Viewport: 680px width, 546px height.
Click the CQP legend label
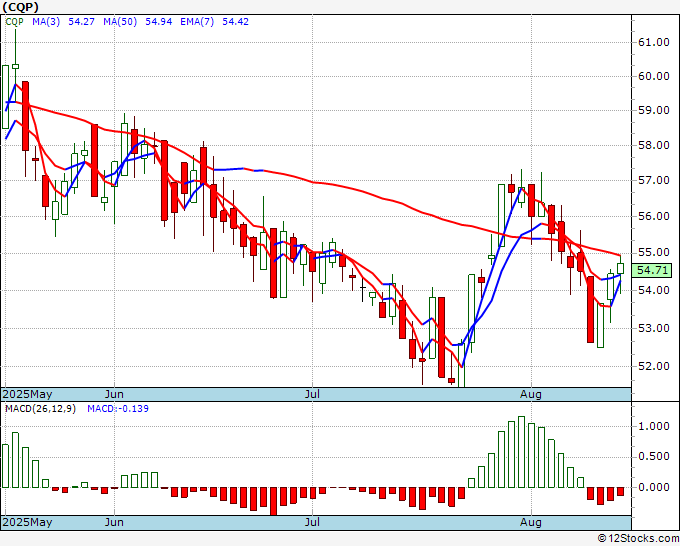point(15,22)
